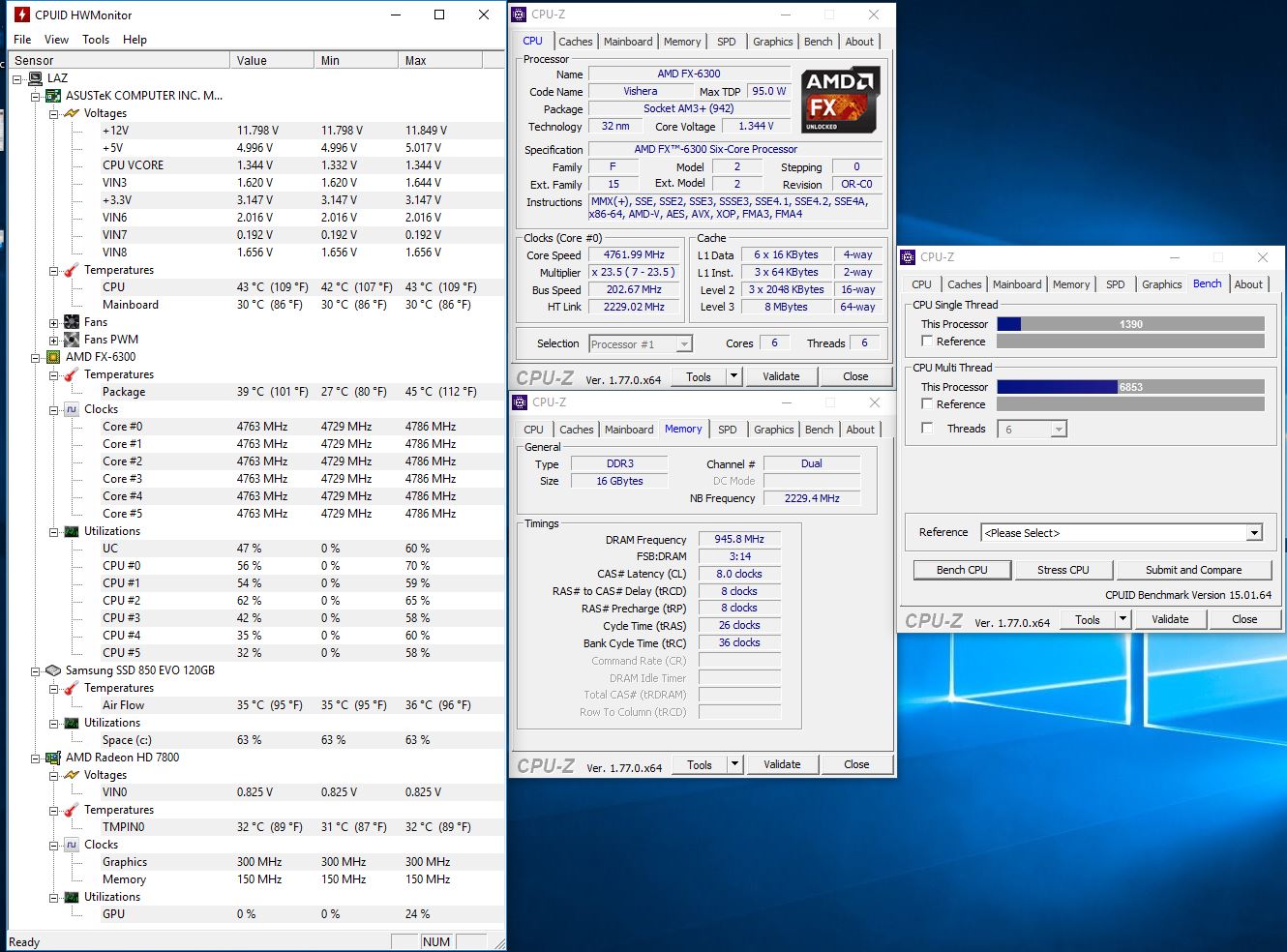Image resolution: width=1287 pixels, height=952 pixels.
Task: Click the Clocks icon under AMD Radeon HD 7800
Action: coord(72,845)
